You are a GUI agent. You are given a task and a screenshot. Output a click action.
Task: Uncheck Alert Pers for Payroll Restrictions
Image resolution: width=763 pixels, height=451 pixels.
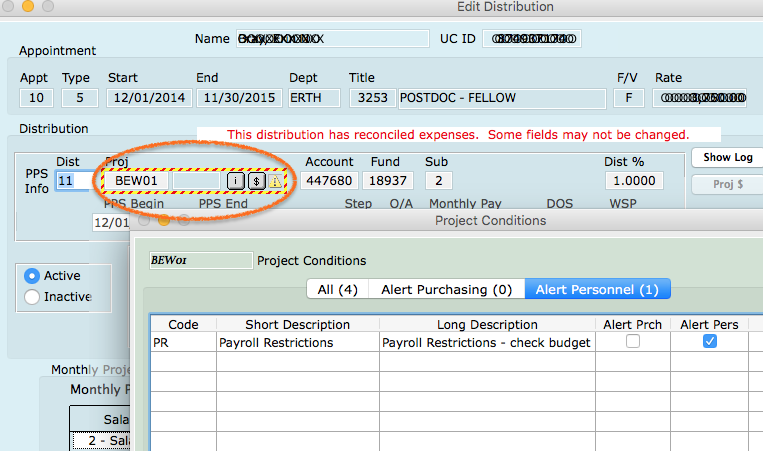pyautogui.click(x=710, y=342)
